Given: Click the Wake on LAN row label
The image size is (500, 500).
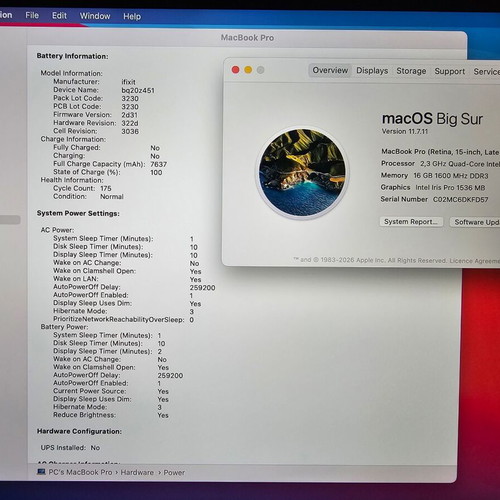Looking at the screenshot, I should coord(76,279).
